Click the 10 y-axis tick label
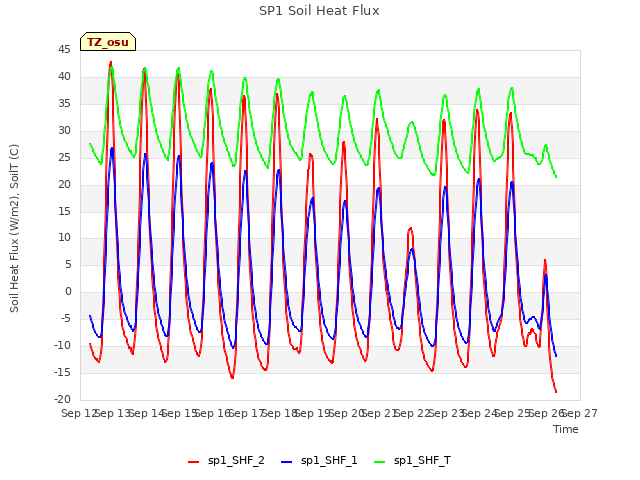 tap(64, 238)
